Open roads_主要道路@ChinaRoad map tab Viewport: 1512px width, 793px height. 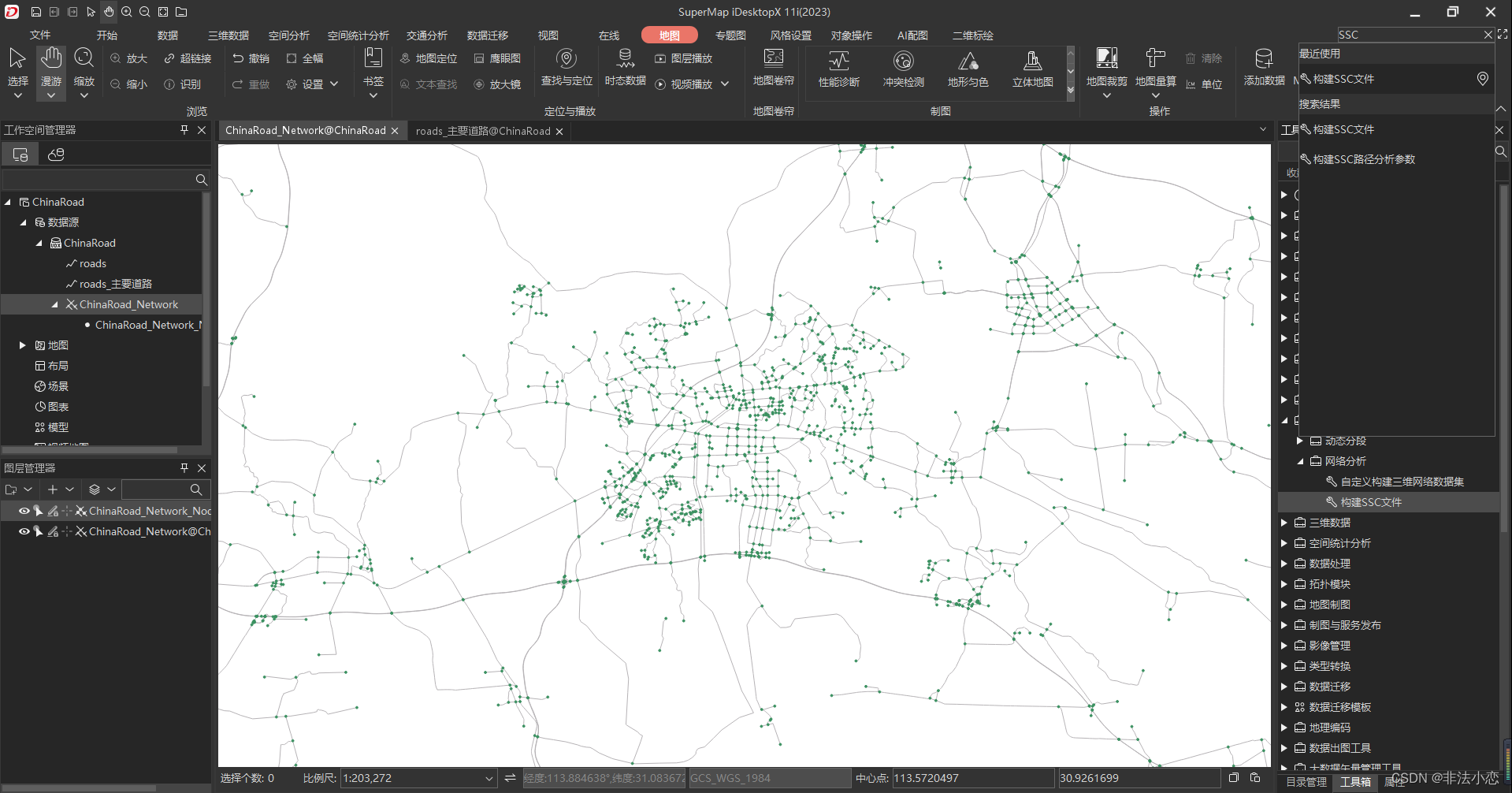(483, 131)
